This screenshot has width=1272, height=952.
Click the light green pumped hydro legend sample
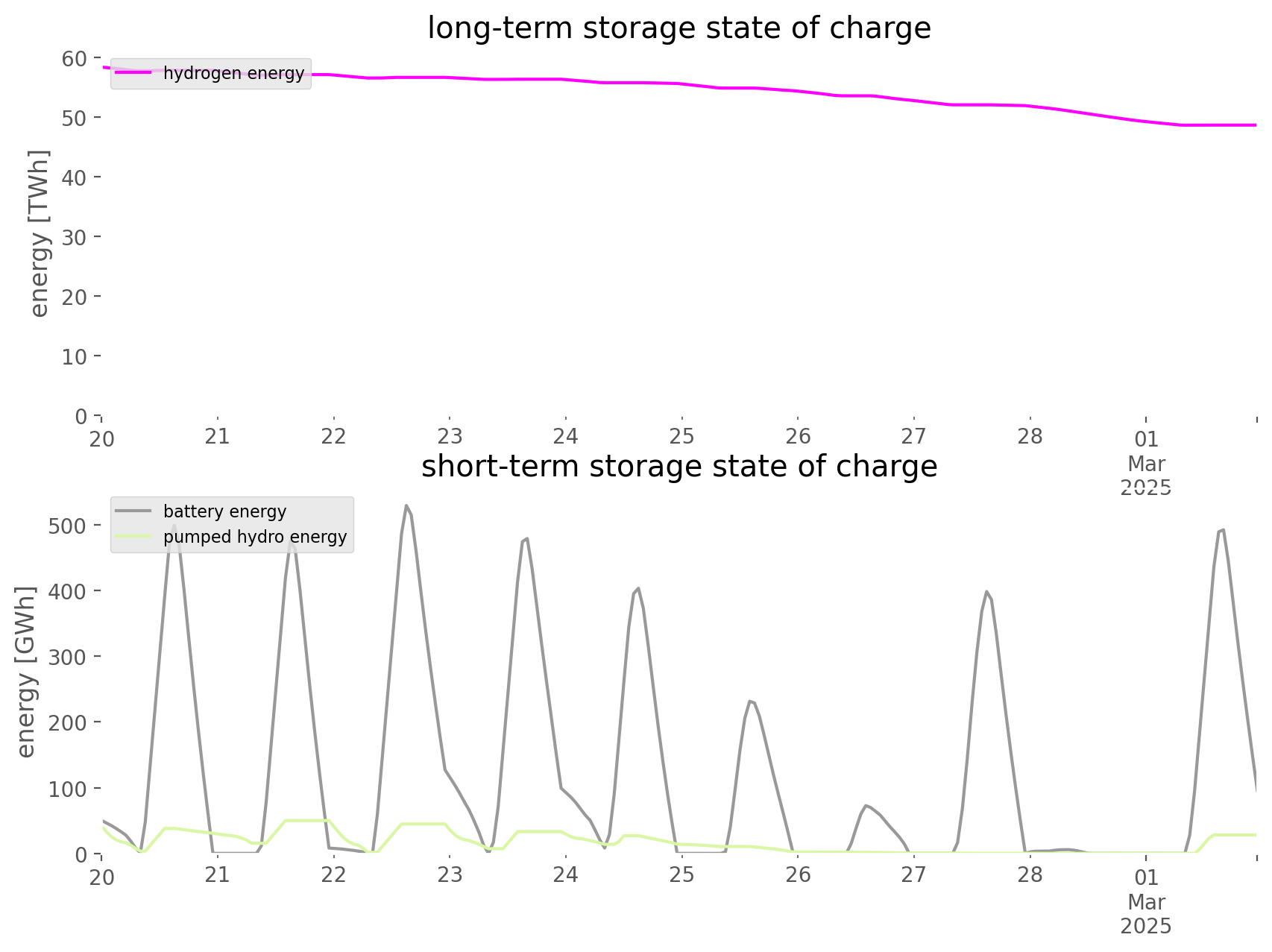tap(133, 537)
